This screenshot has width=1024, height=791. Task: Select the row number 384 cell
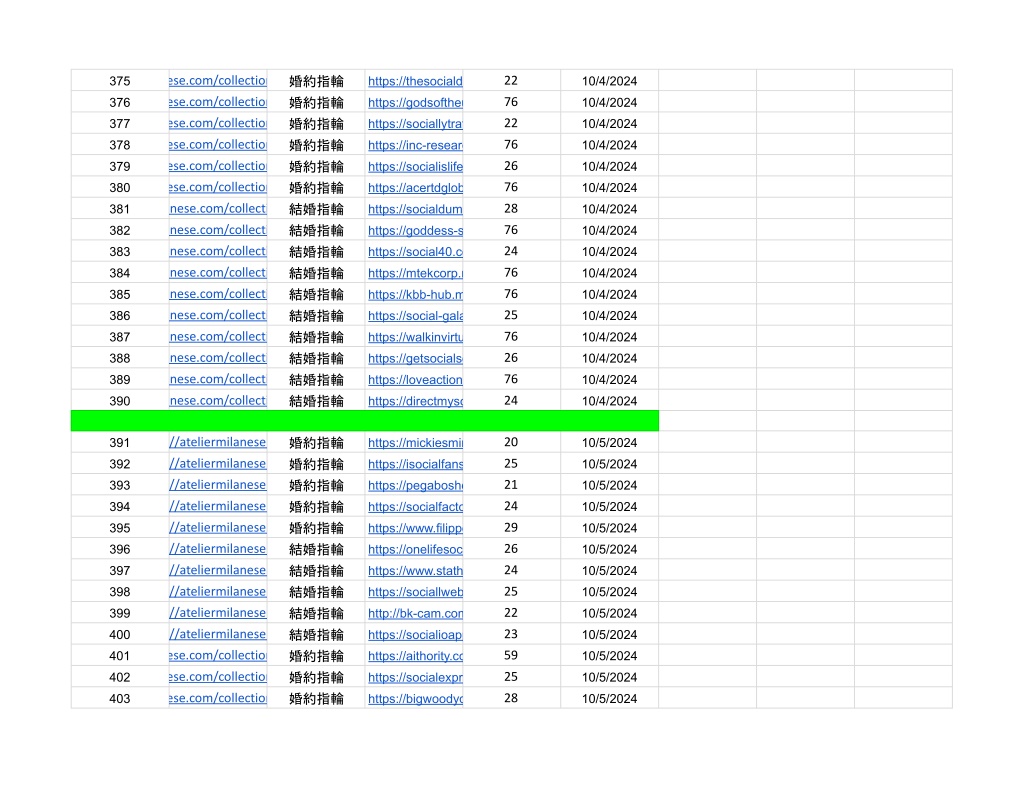click(120, 273)
